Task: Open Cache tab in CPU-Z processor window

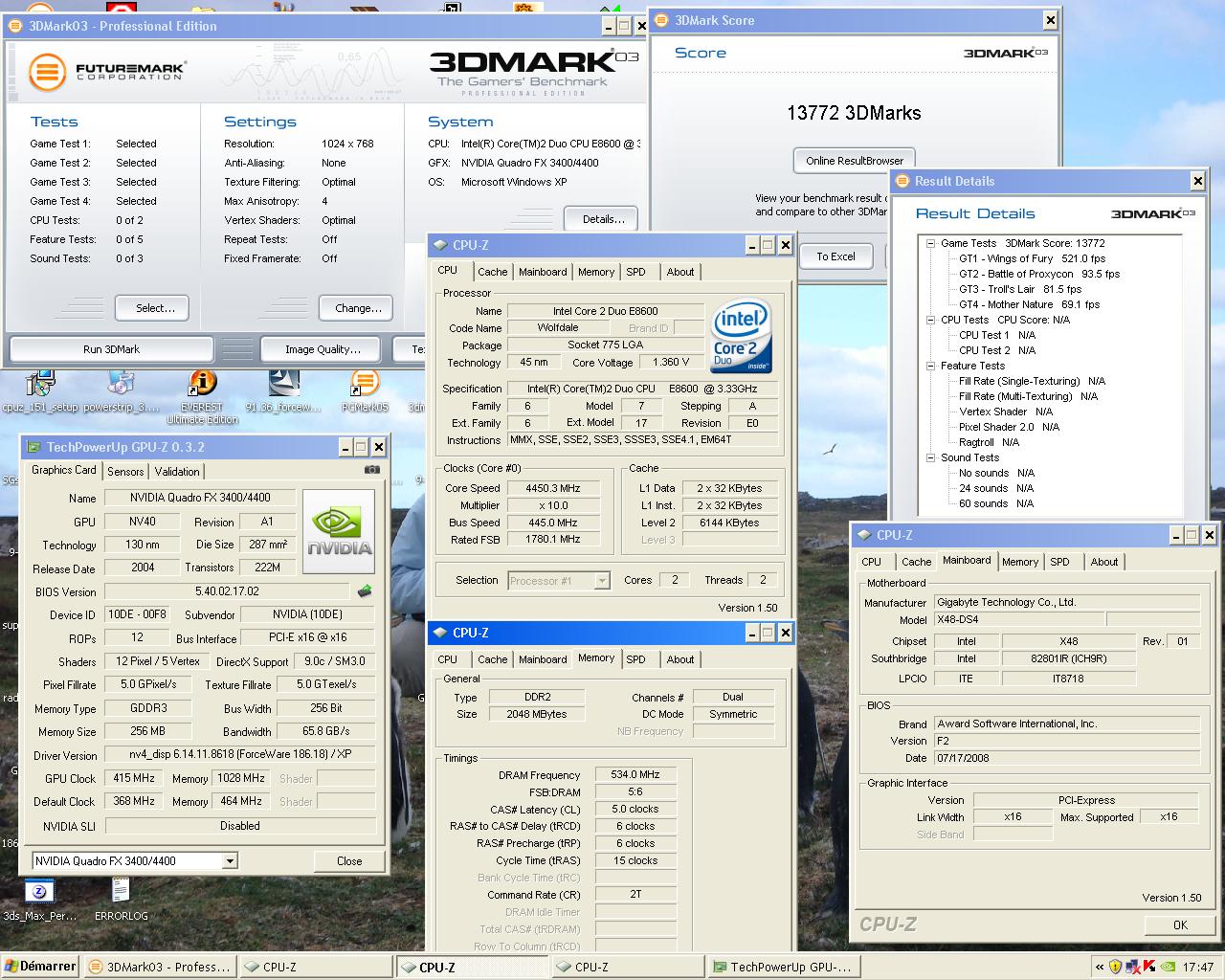Action: click(x=493, y=272)
